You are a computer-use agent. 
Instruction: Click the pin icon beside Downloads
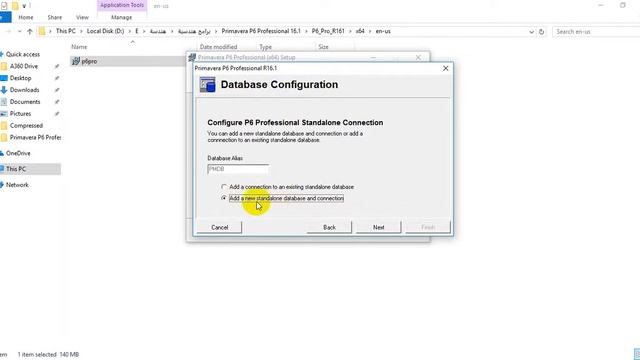coord(57,90)
